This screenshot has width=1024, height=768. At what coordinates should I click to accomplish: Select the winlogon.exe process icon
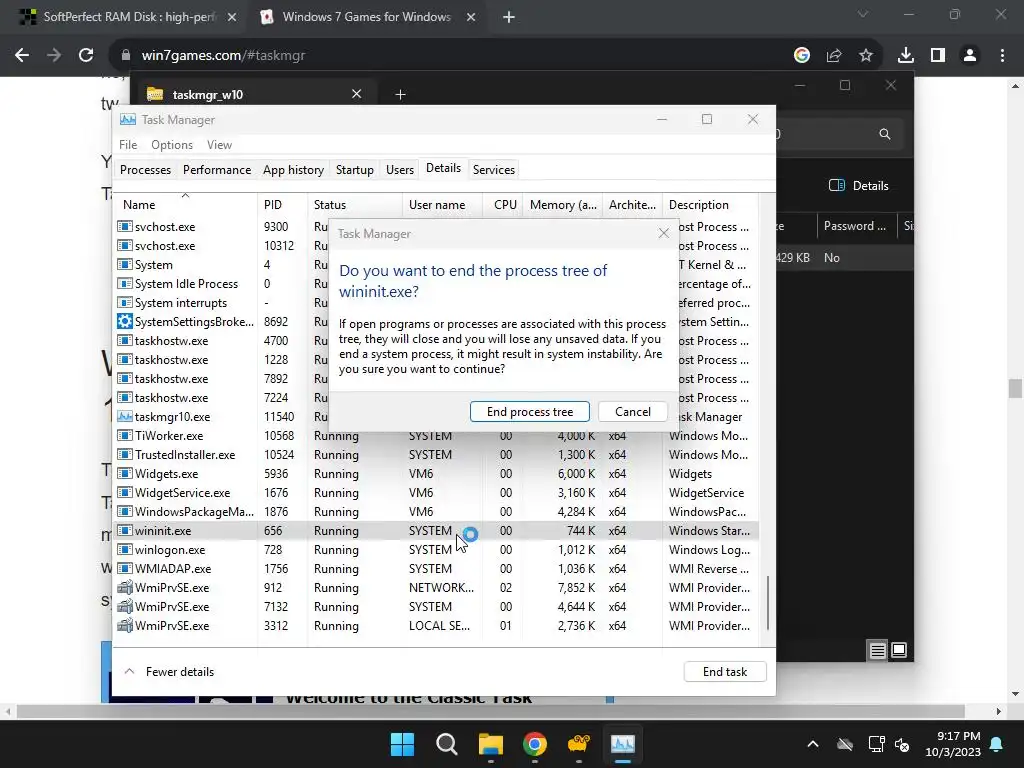tap(125, 549)
